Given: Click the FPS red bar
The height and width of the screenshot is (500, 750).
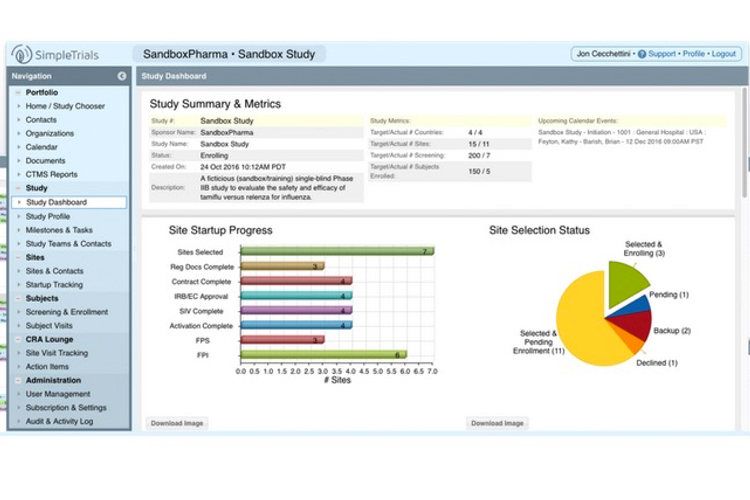Looking at the screenshot, I should pos(282,340).
